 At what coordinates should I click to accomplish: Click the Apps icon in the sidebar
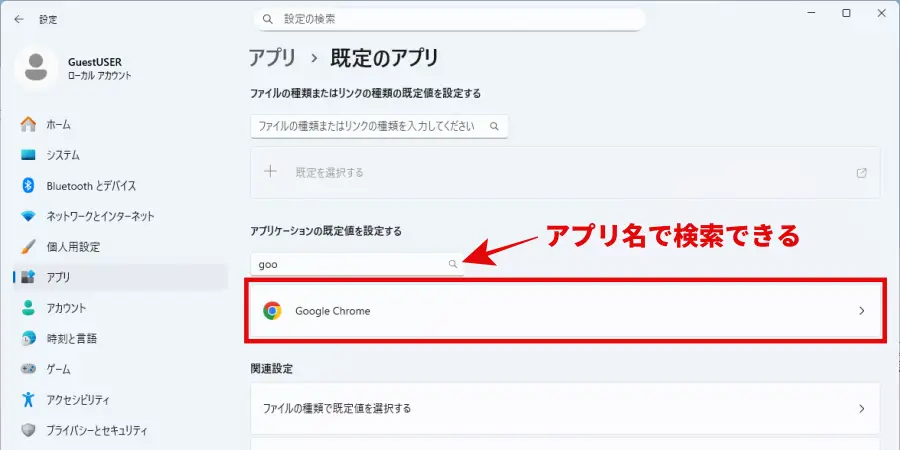(x=28, y=277)
